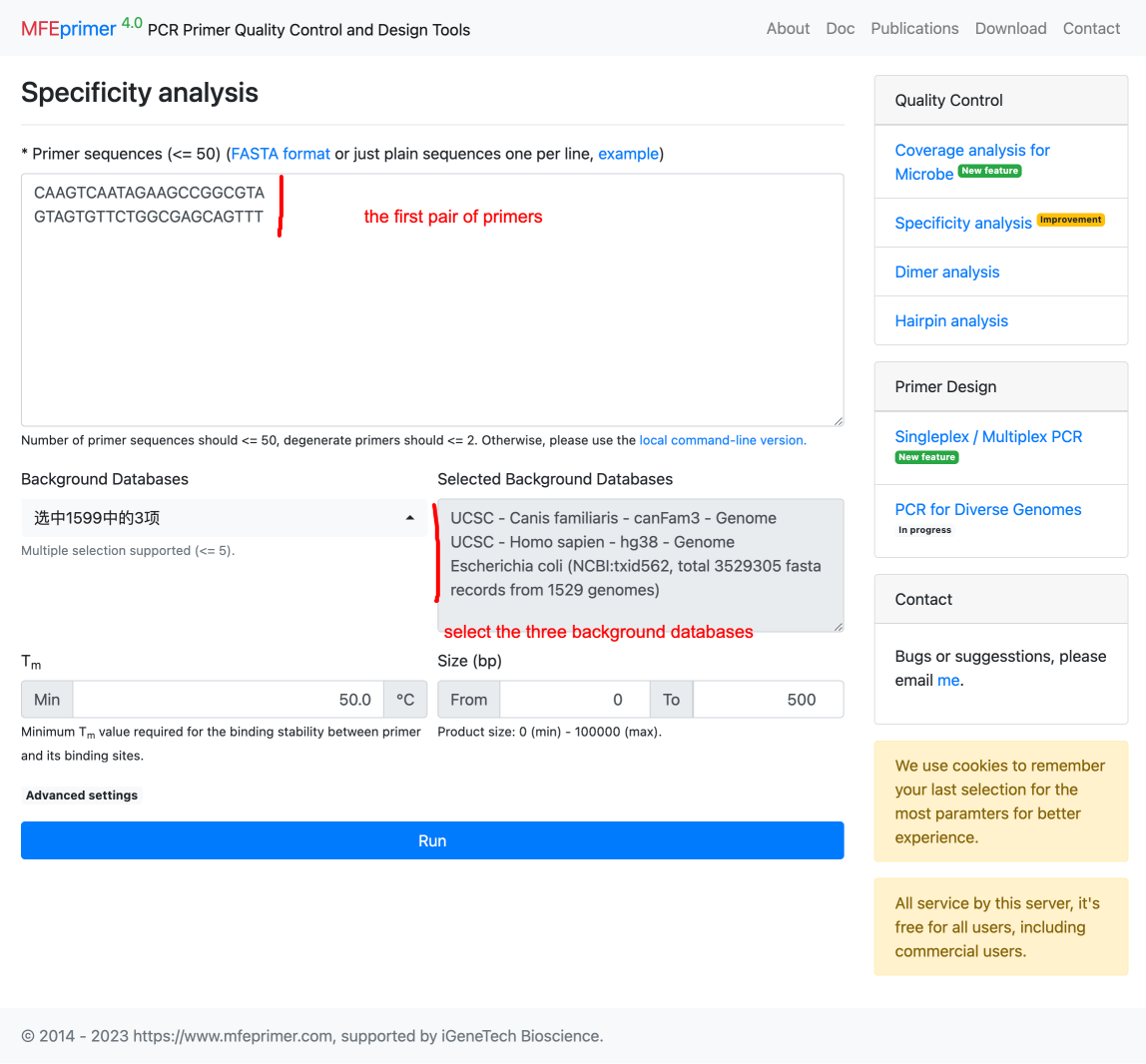Click the Run button

[x=432, y=840]
